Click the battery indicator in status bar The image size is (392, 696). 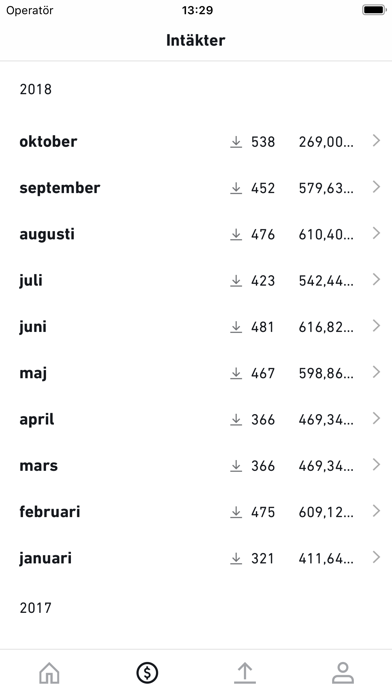pyautogui.click(x=374, y=10)
